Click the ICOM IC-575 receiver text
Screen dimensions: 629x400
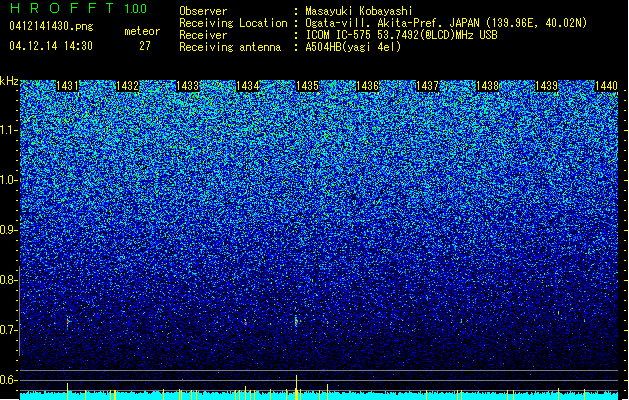point(401,35)
